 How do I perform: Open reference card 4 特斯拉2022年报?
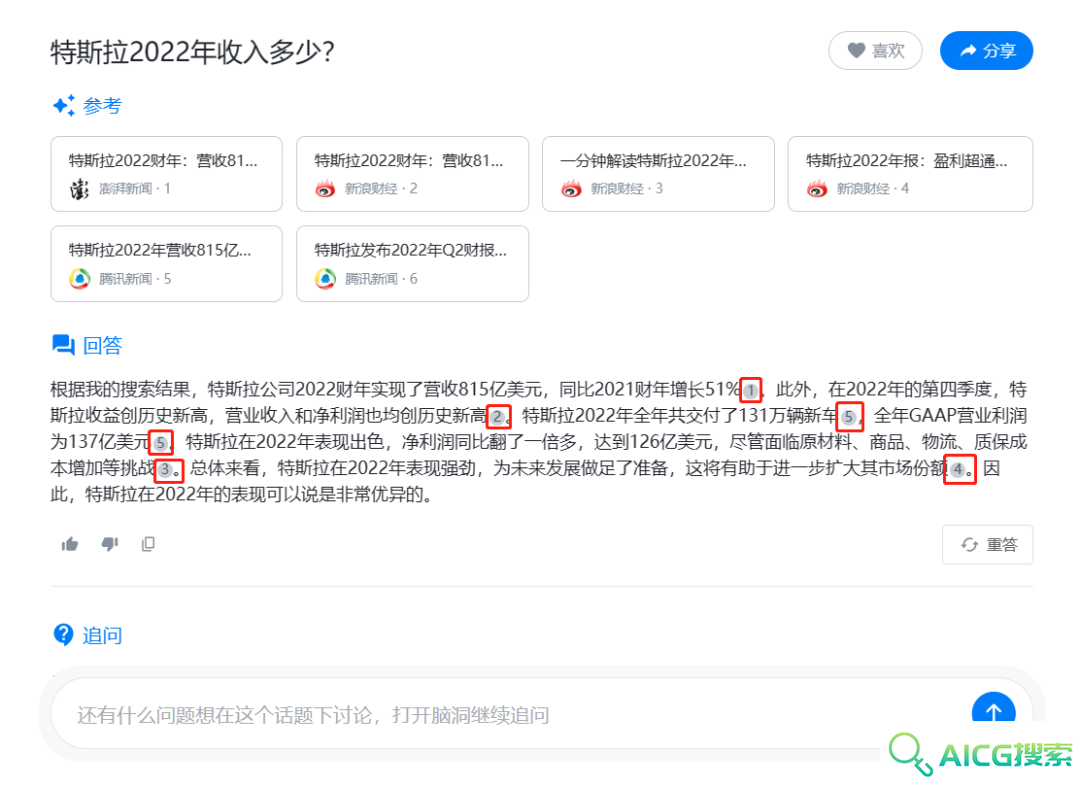pyautogui.click(x=910, y=174)
